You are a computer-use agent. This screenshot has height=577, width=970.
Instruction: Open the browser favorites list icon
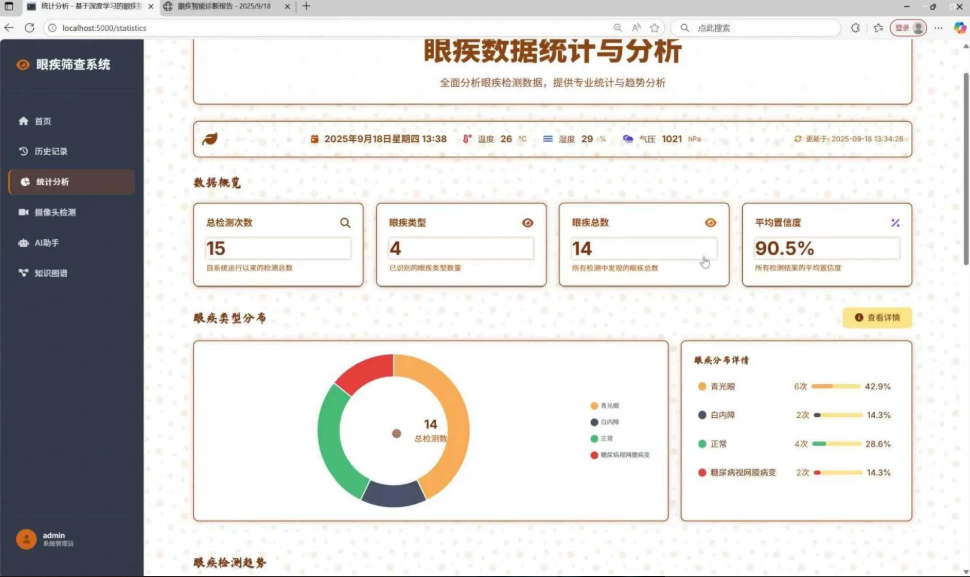[x=878, y=28]
